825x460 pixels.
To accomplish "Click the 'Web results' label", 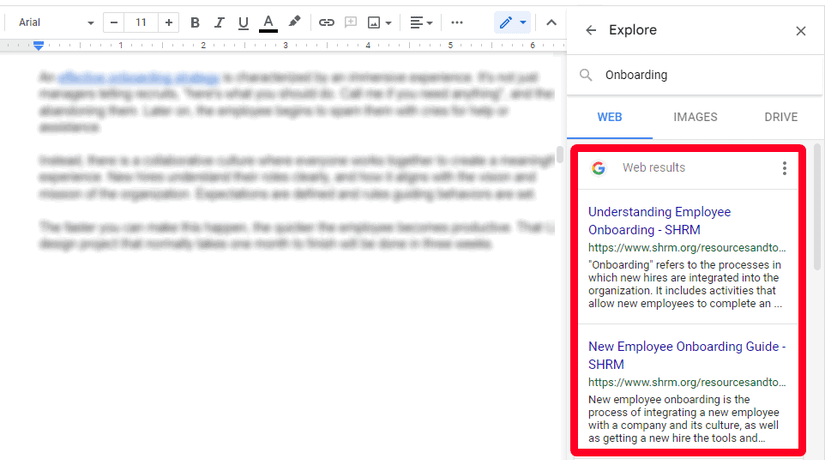I will click(x=653, y=167).
